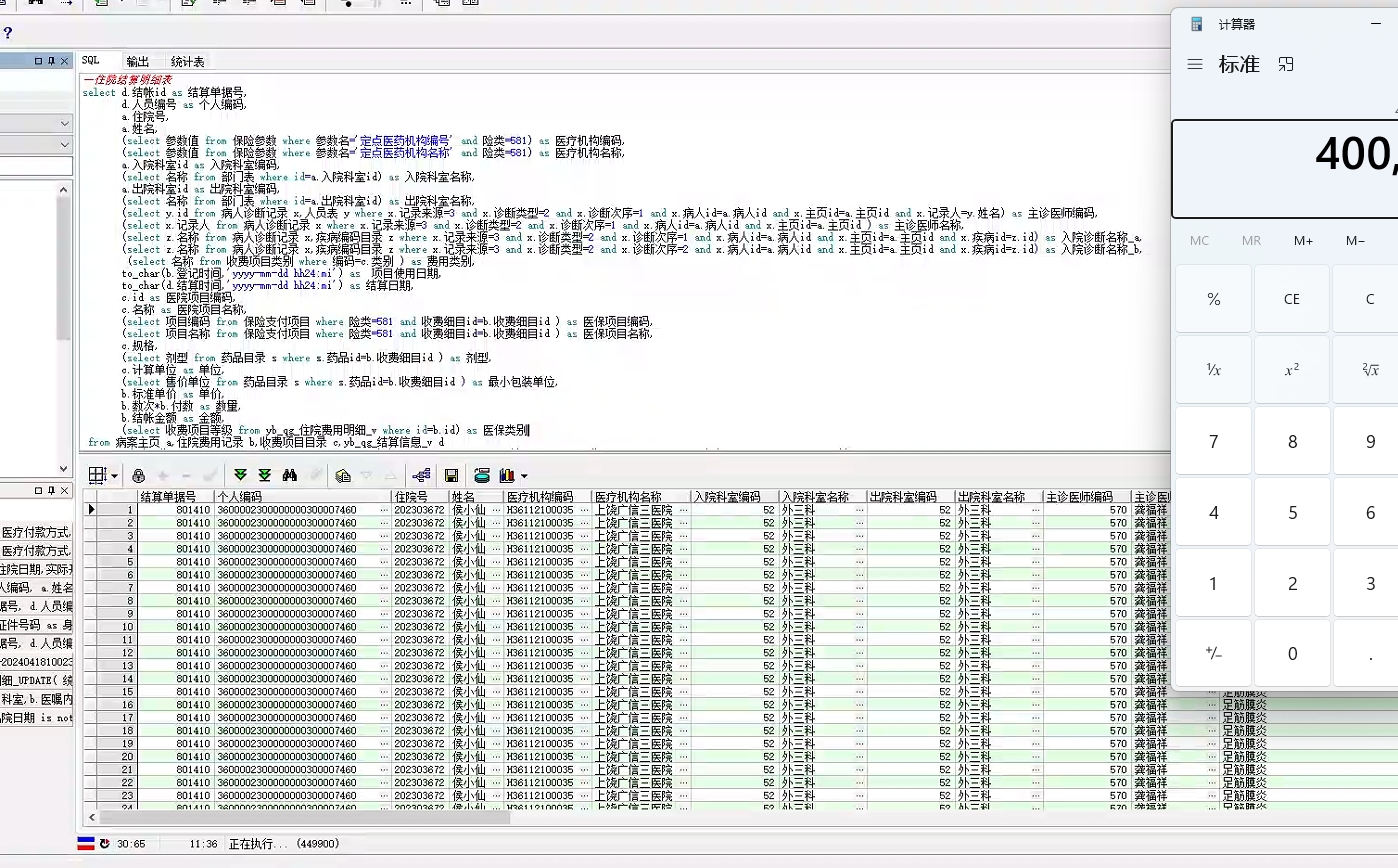Image resolution: width=1398 pixels, height=868 pixels.
Task: Click the calculator percent button
Action: pyautogui.click(x=1214, y=299)
